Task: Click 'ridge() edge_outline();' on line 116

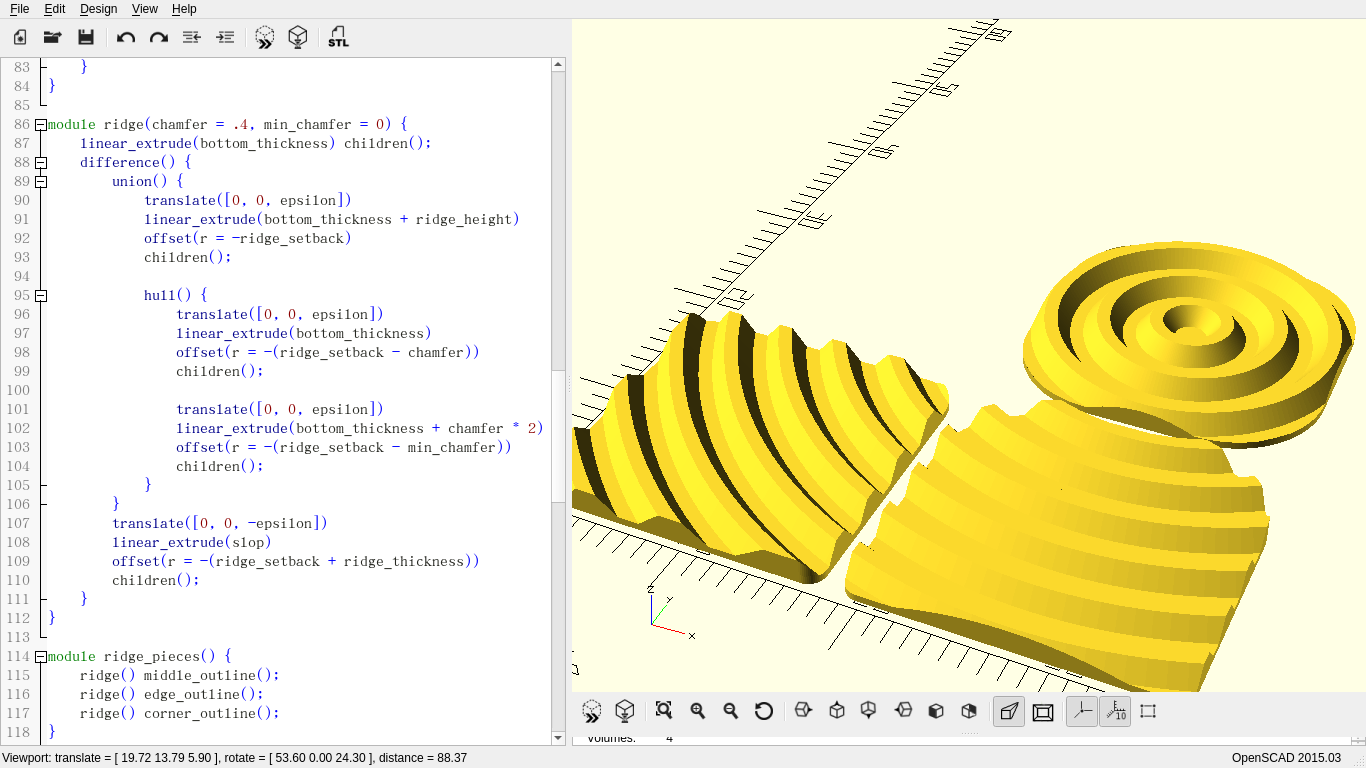Action: [172, 695]
